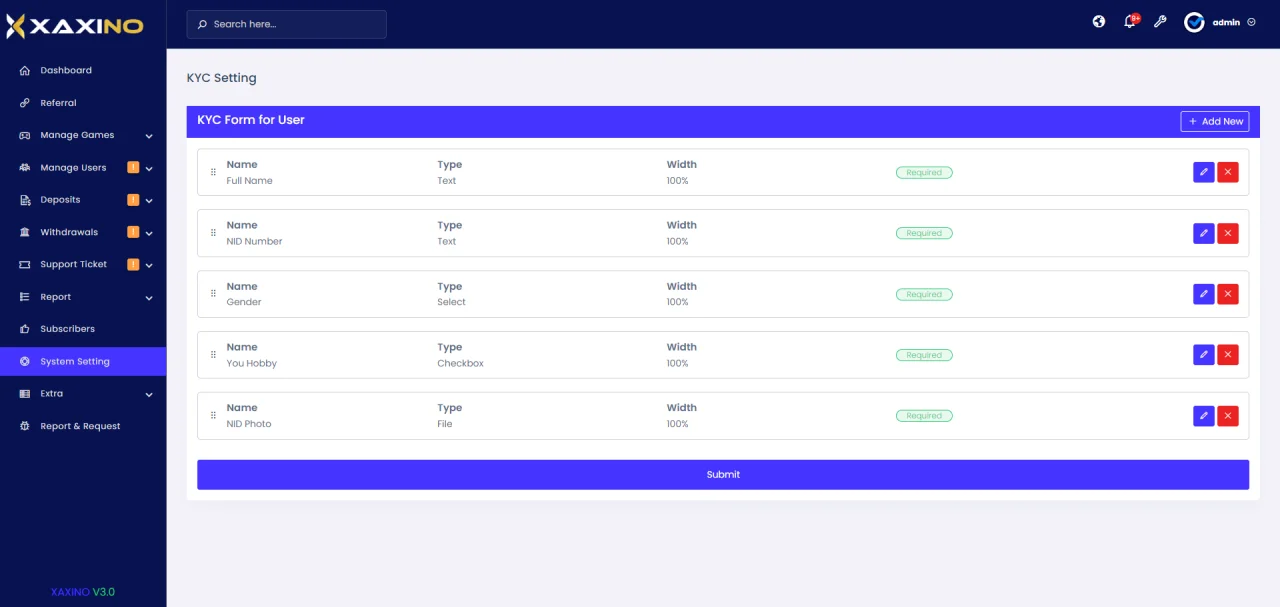Click the XAXINO logo
Image resolution: width=1280 pixels, height=607 pixels.
(x=75, y=26)
